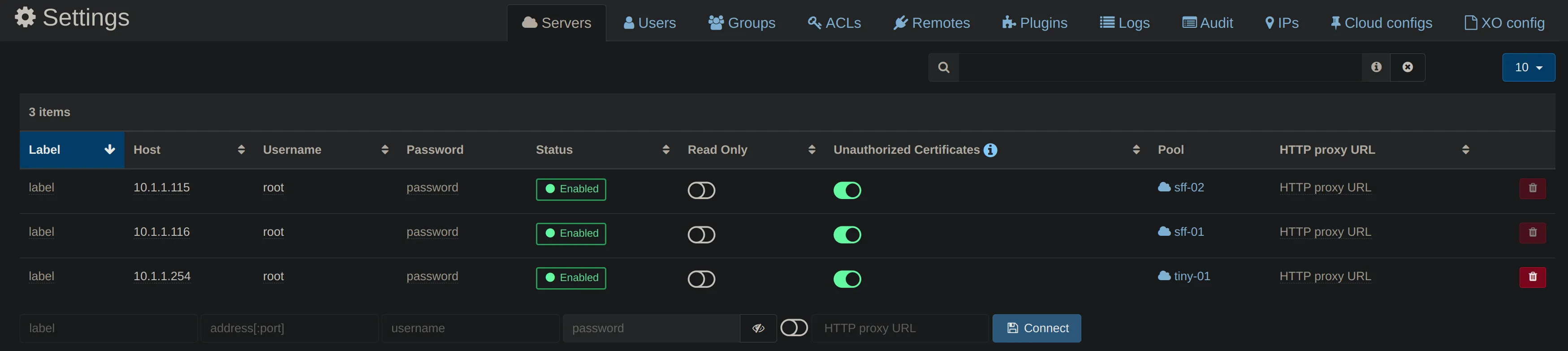The height and width of the screenshot is (351, 1568).
Task: Sort the Status column
Action: coord(666,150)
